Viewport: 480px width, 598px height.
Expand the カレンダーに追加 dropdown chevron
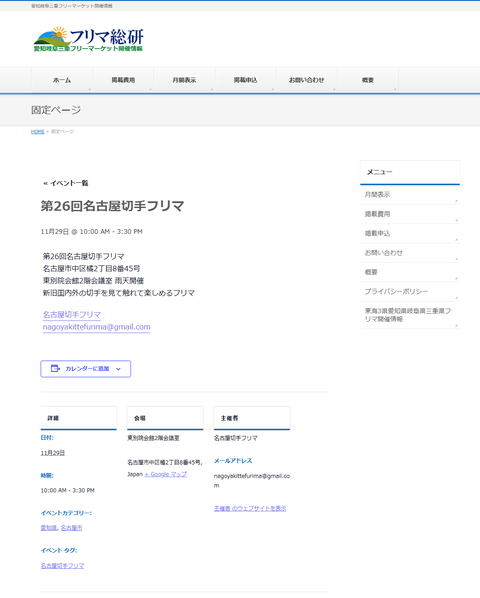tap(118, 369)
